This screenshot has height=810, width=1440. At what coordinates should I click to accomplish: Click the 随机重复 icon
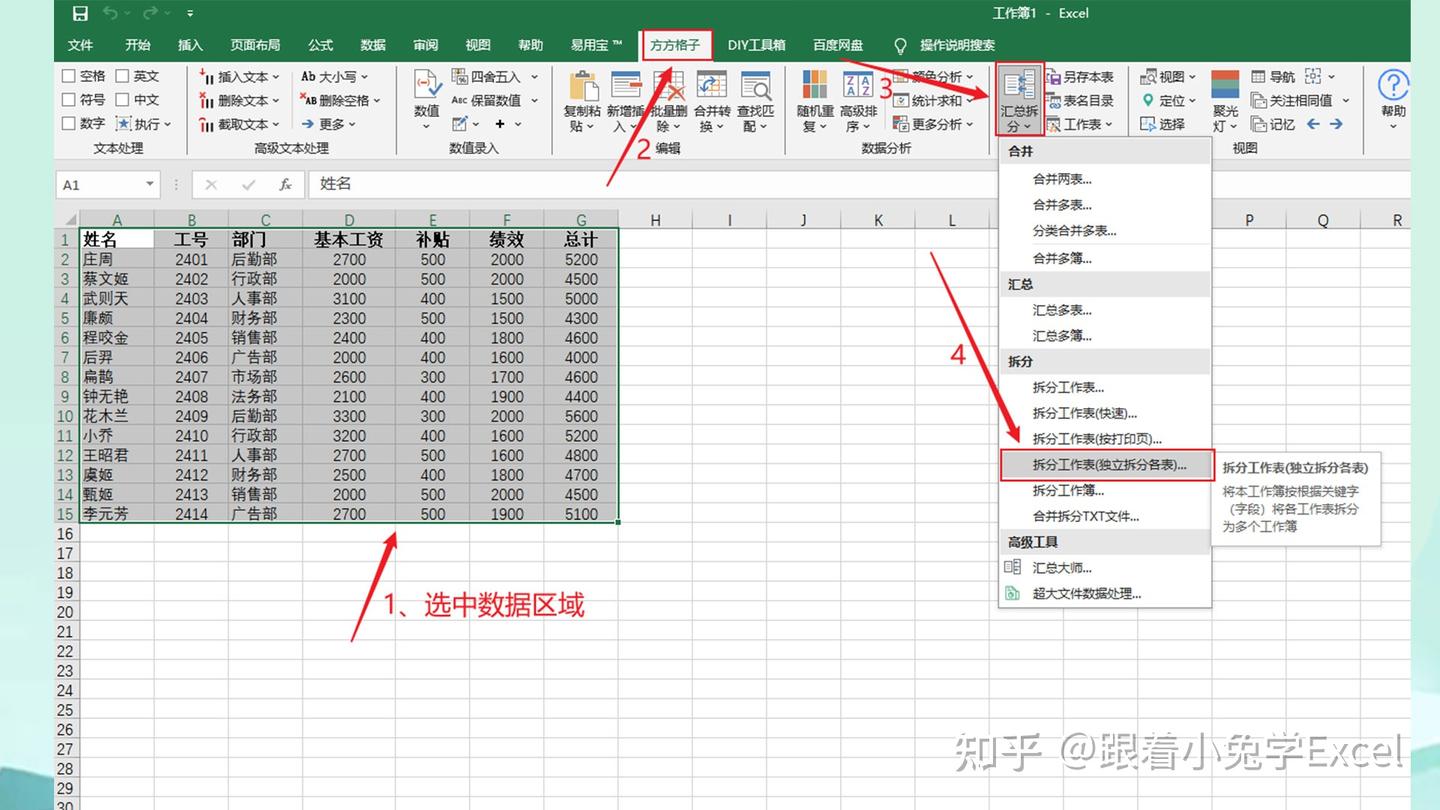pyautogui.click(x=814, y=99)
